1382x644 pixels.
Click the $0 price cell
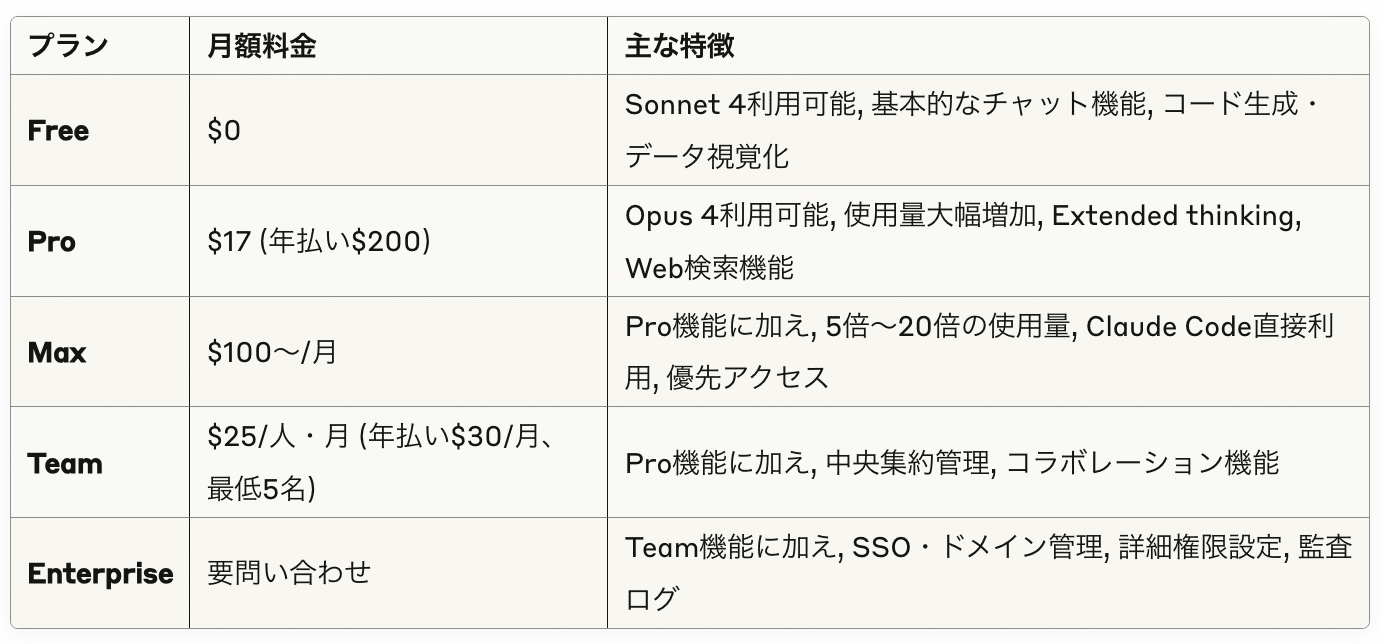pos(224,131)
